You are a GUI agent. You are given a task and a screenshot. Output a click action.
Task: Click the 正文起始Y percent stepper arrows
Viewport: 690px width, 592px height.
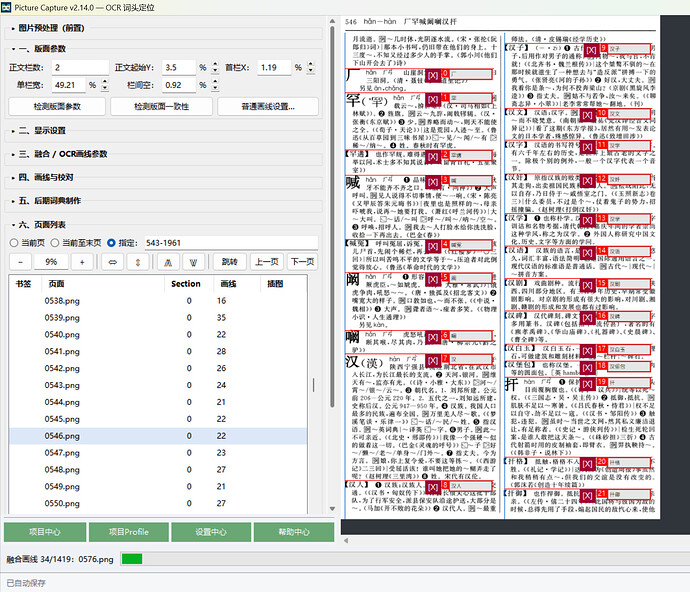pos(215,67)
